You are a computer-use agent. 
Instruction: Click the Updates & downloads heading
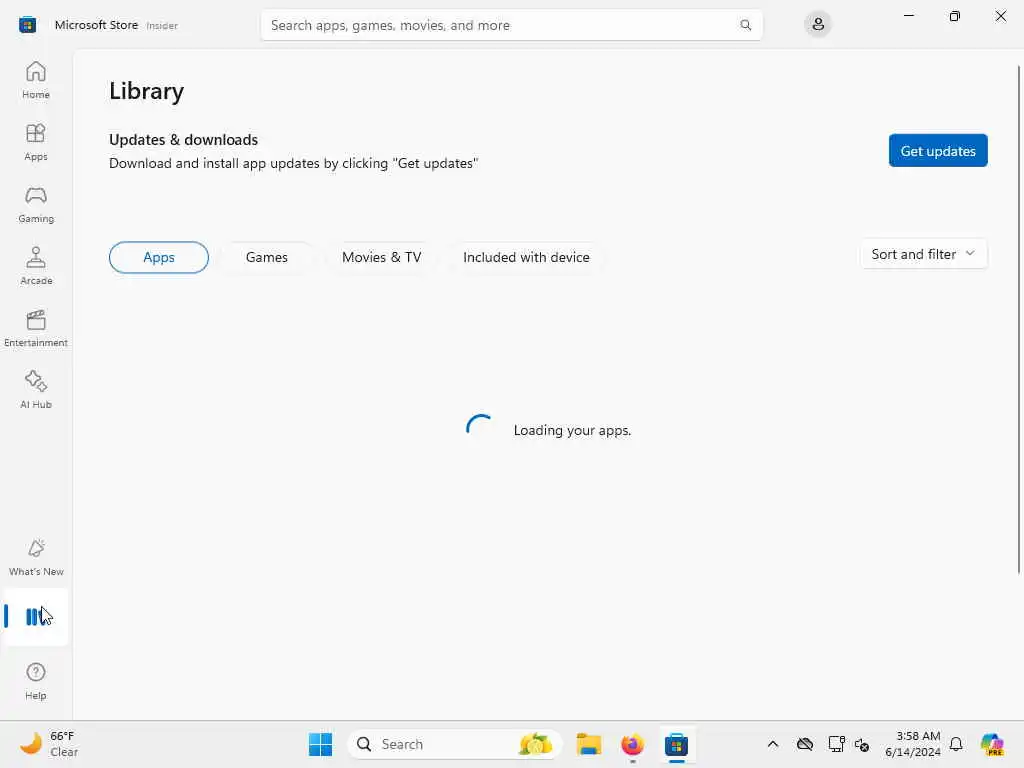(x=184, y=140)
